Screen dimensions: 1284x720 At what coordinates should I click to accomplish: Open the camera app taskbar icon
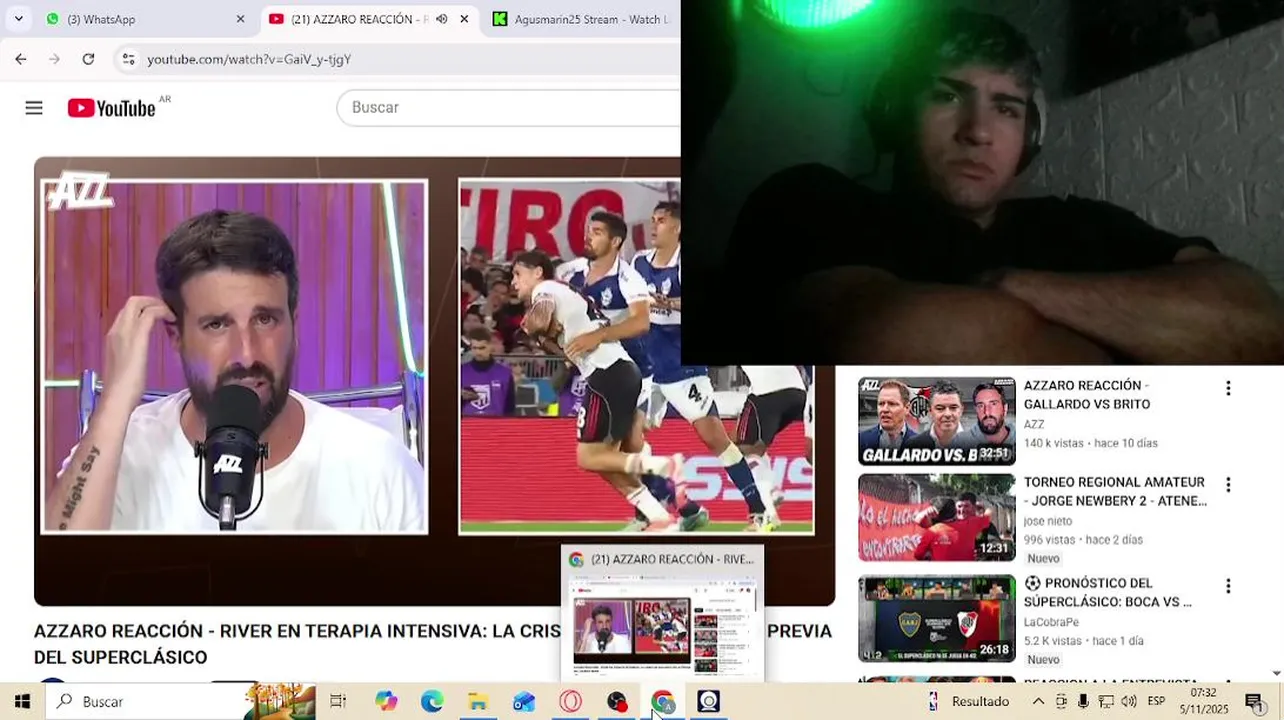coord(709,702)
